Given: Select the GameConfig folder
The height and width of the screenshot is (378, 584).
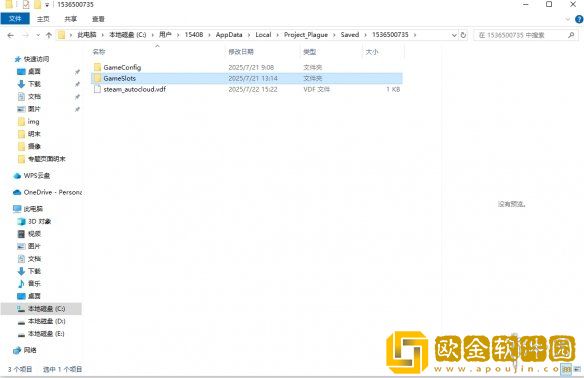Looking at the screenshot, I should 247,67.
